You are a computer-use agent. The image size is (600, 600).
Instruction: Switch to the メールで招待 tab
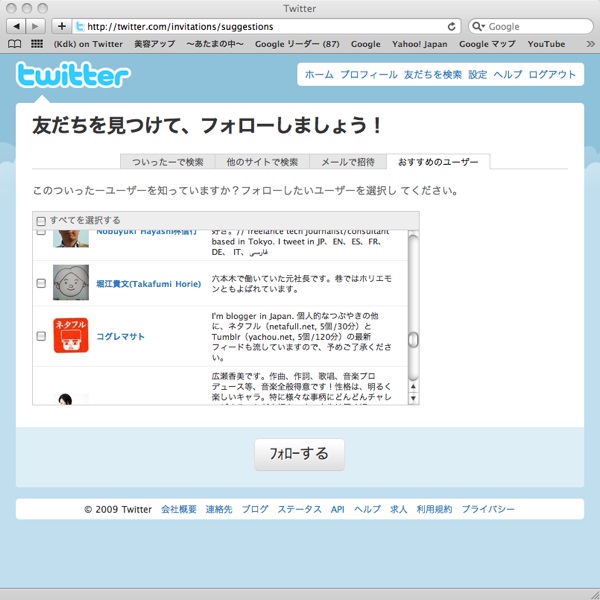click(x=348, y=162)
